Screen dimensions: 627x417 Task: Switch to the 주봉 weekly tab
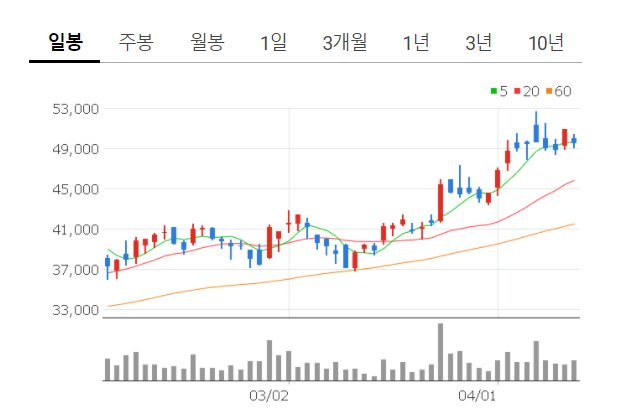coord(136,42)
